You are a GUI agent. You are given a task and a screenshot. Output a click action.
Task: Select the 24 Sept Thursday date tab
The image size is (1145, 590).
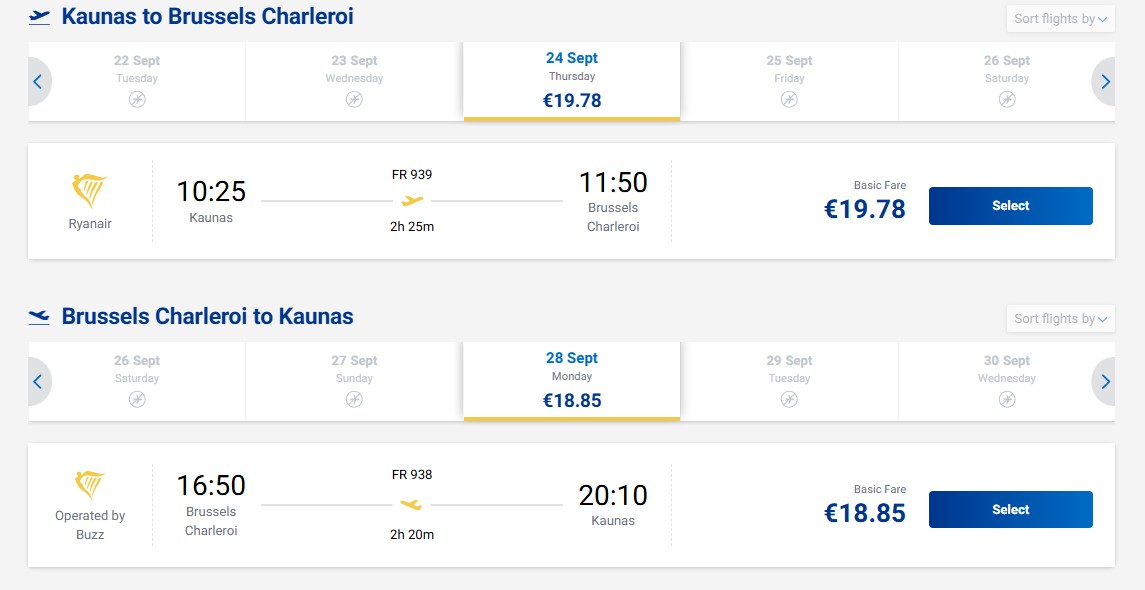[x=572, y=81]
